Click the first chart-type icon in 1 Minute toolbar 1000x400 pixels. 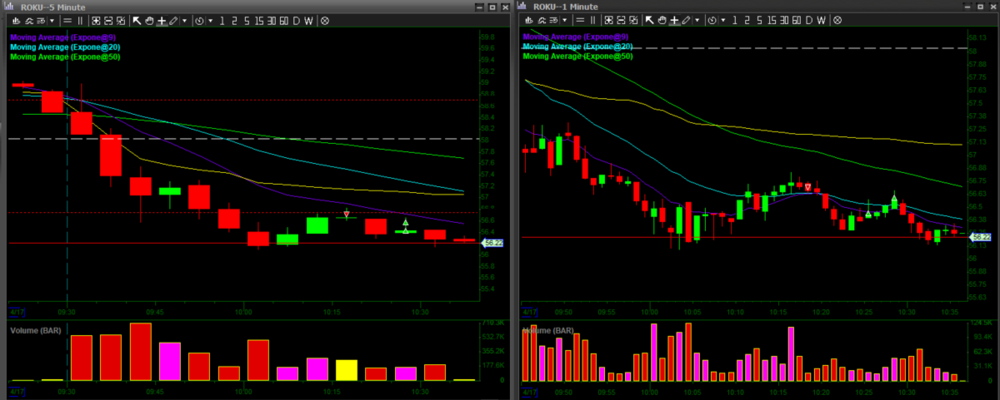point(527,20)
